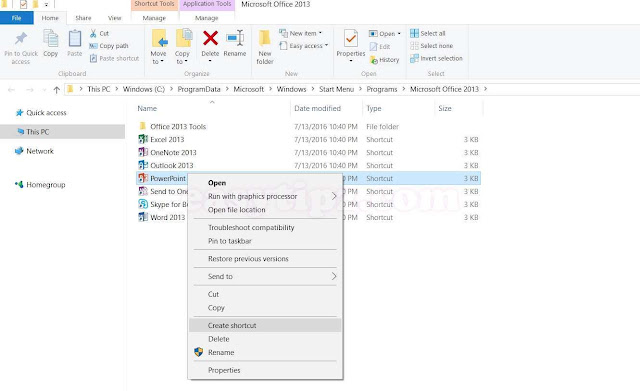Screen dimensions: 640x391
Task: Click the Move to folder icon
Action: tap(159, 39)
